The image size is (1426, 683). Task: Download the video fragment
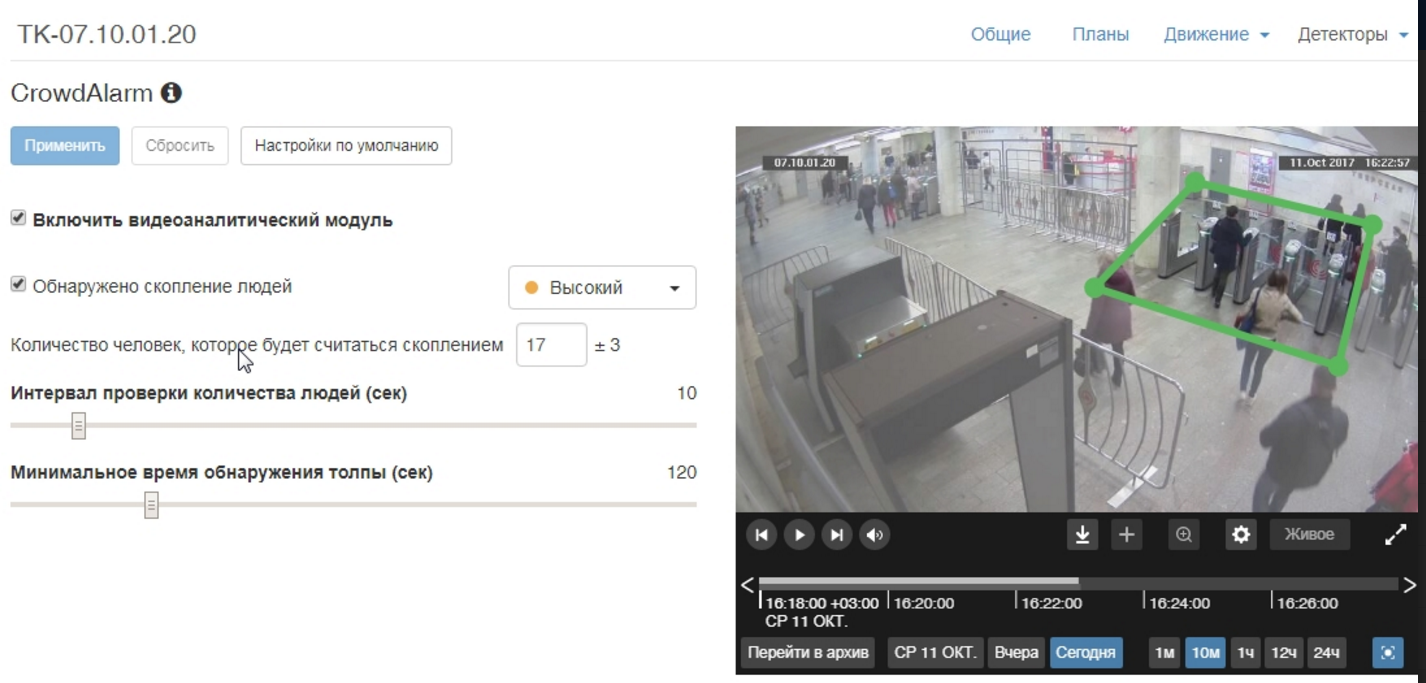[x=1082, y=535]
